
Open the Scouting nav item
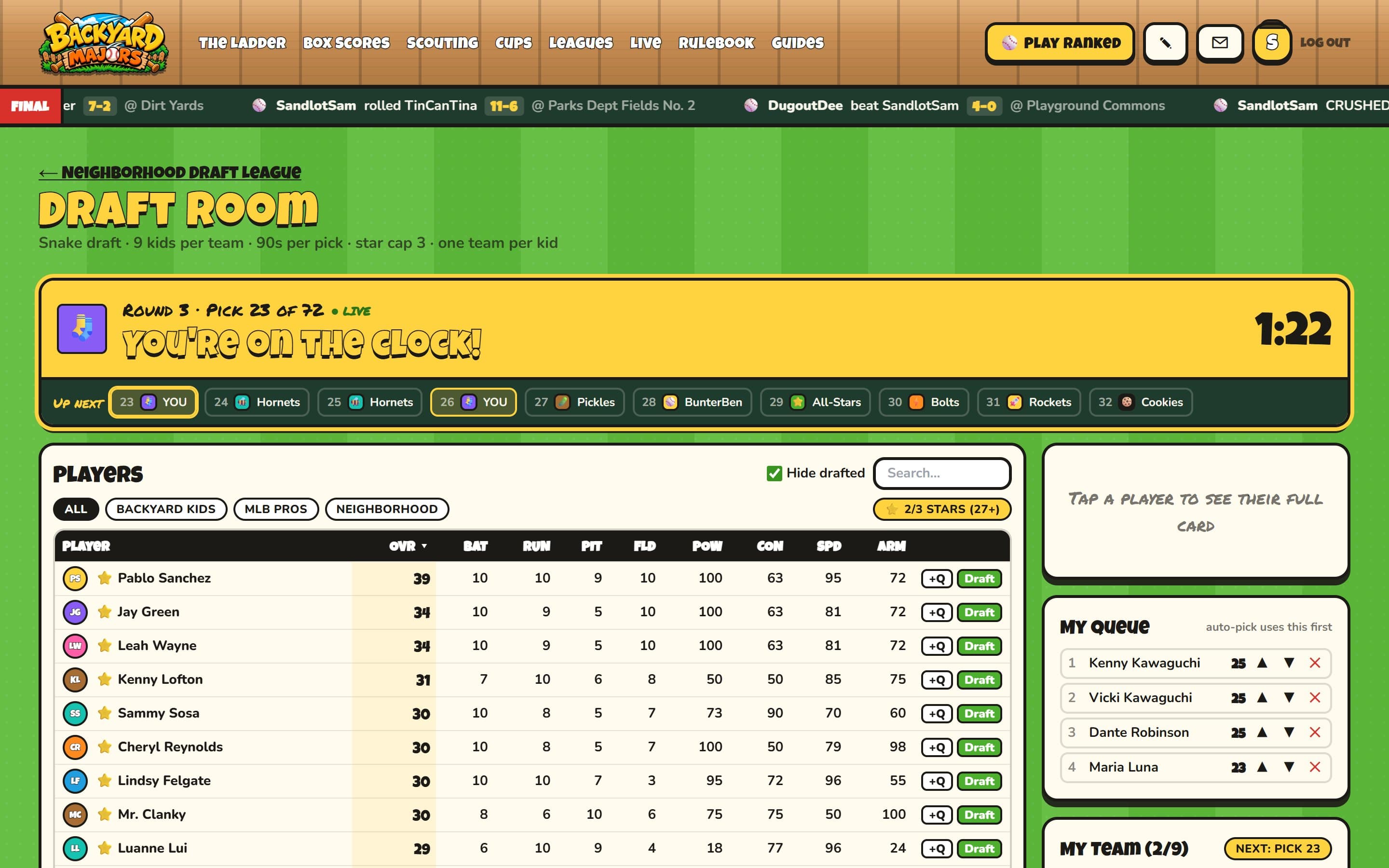[443, 43]
